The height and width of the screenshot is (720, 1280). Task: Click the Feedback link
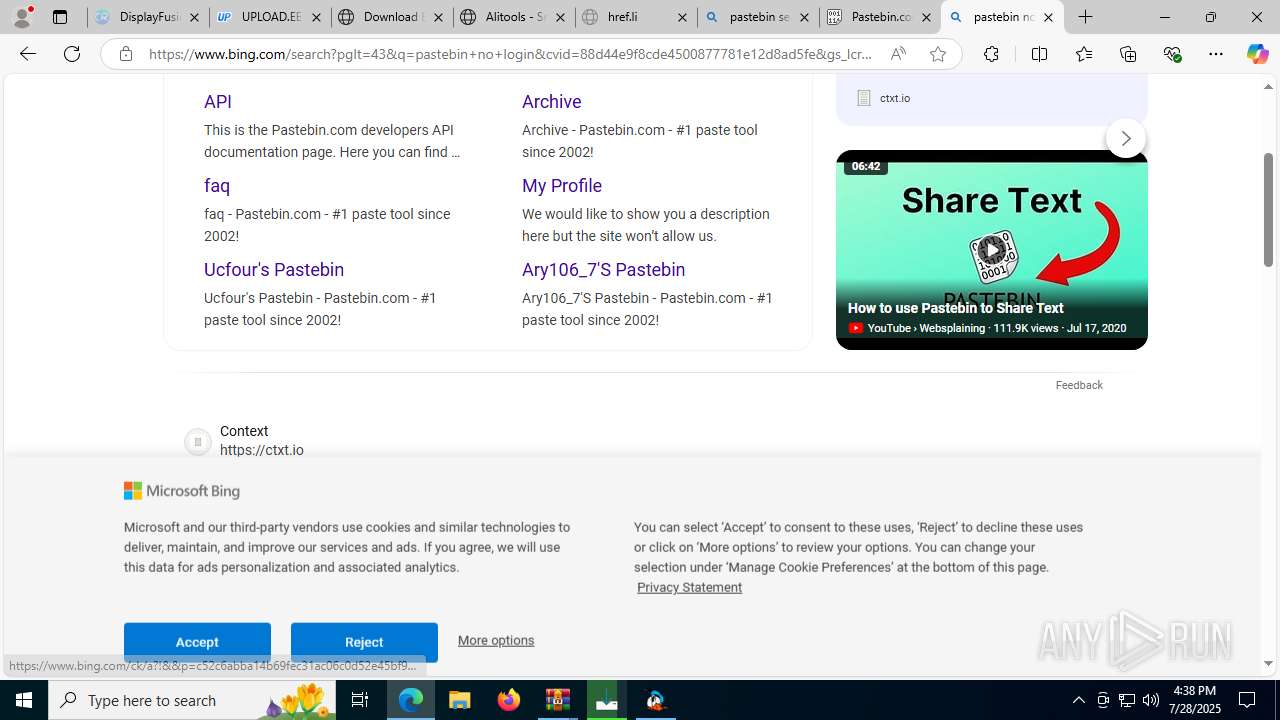[1079, 385]
